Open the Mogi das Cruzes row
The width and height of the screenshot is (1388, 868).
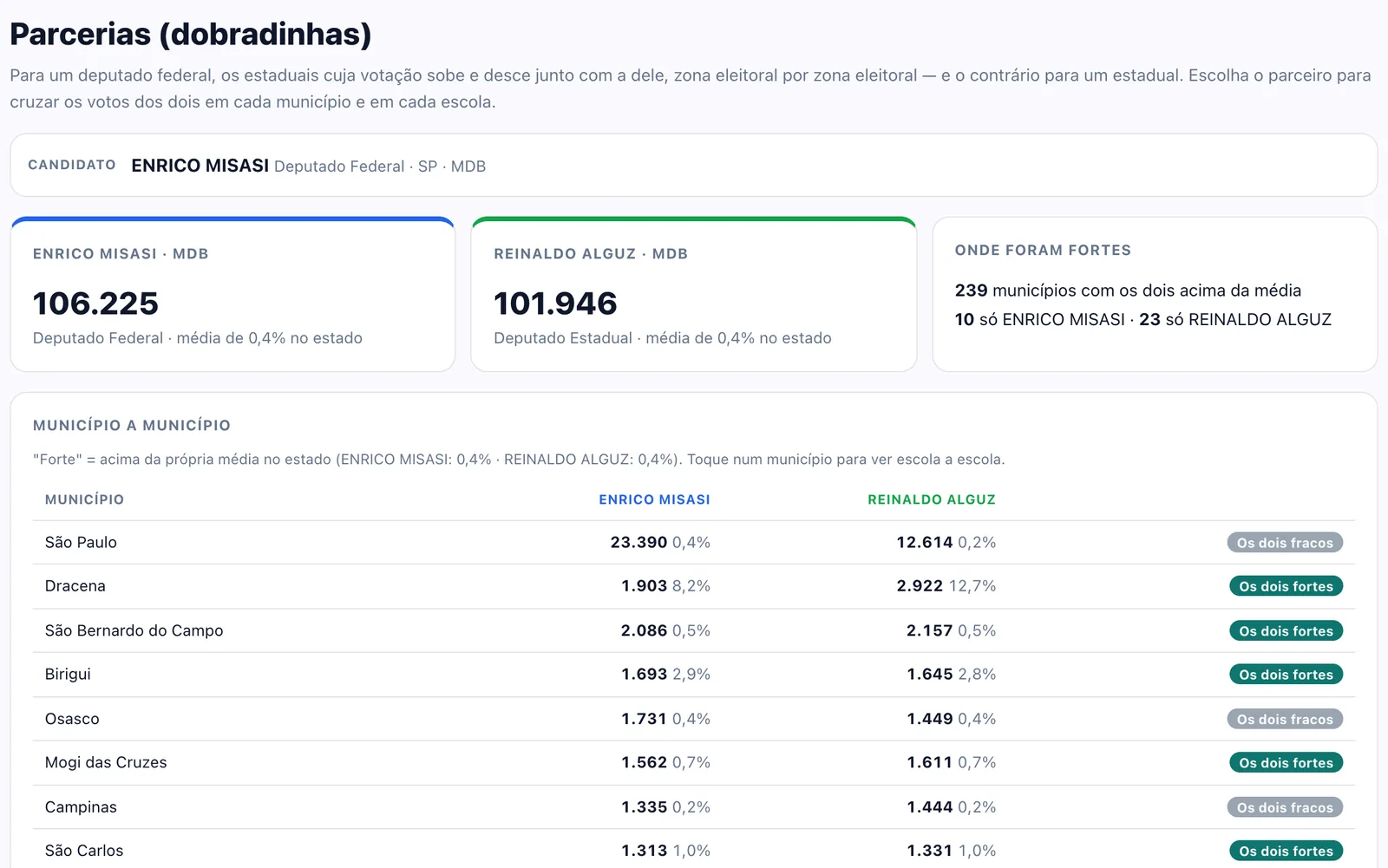(693, 763)
